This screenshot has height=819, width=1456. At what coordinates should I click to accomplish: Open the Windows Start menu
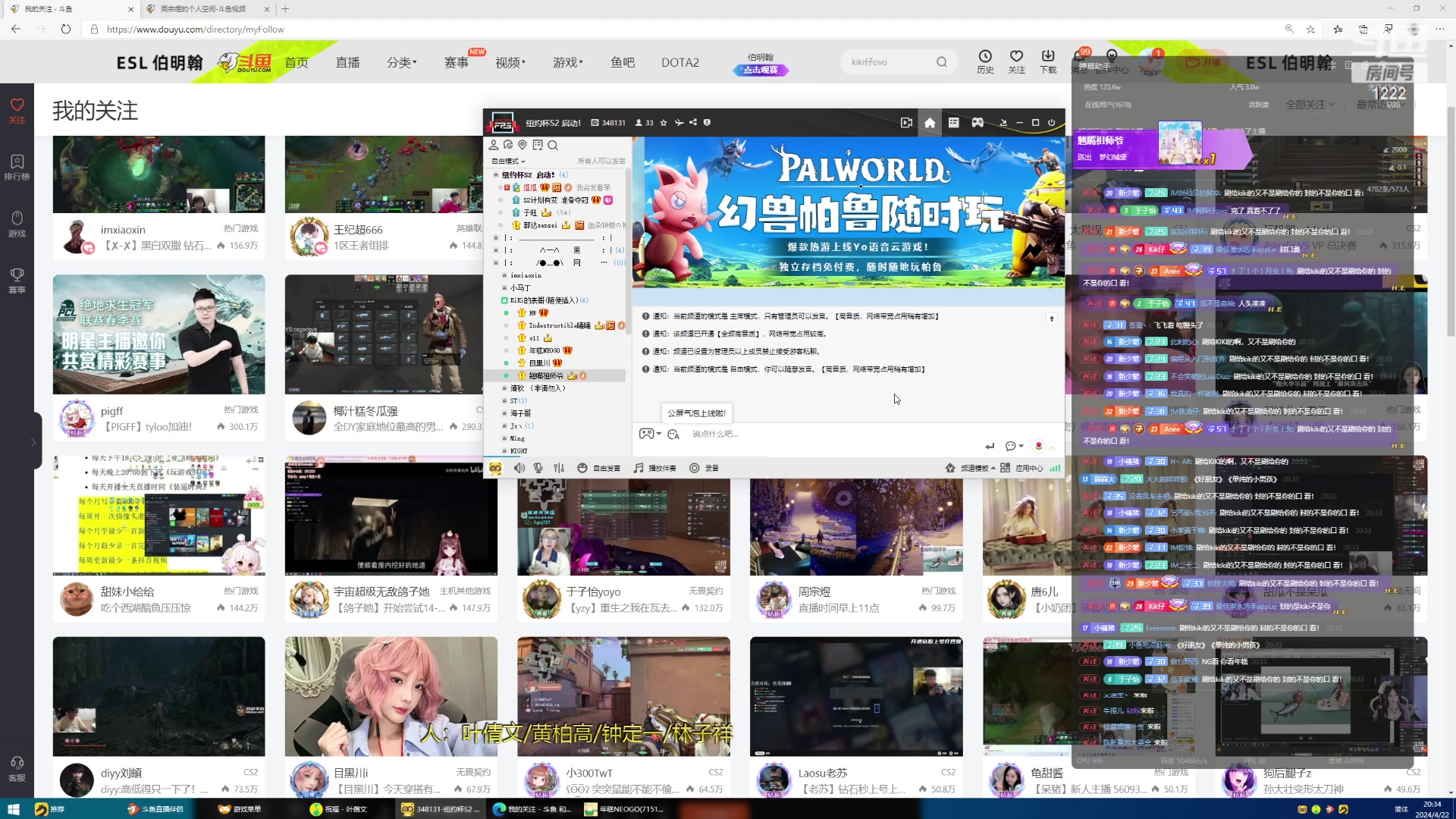tap(13, 809)
